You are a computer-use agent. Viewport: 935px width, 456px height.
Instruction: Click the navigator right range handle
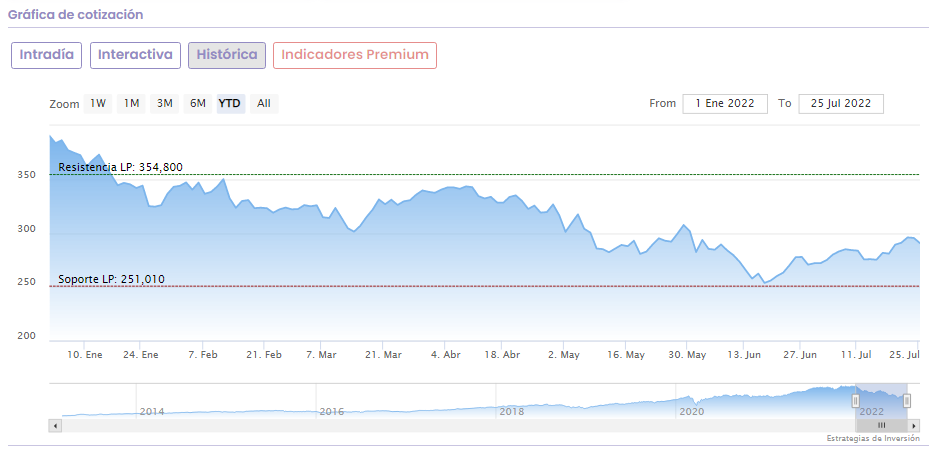(x=907, y=400)
